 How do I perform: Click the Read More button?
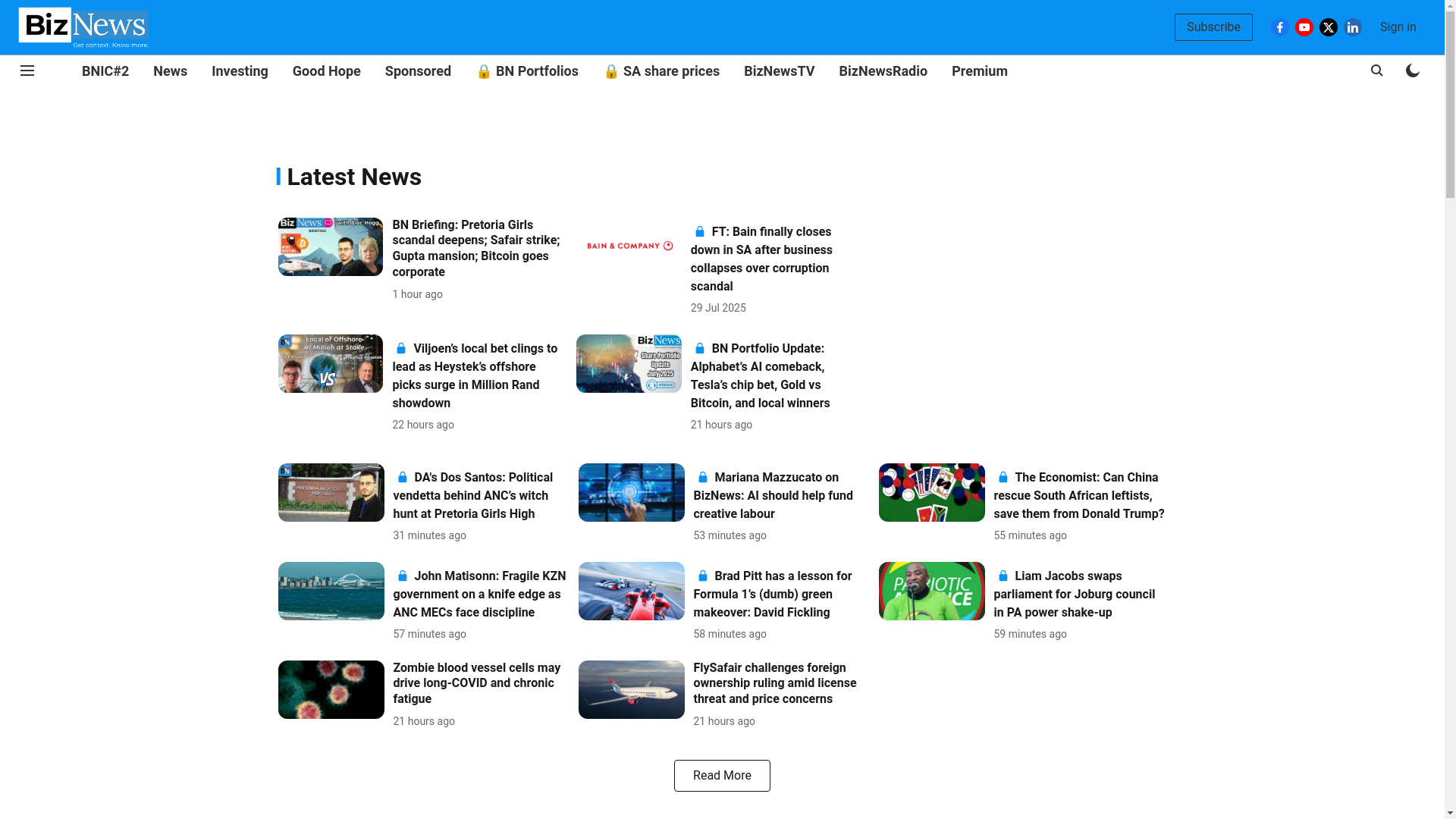(x=721, y=776)
